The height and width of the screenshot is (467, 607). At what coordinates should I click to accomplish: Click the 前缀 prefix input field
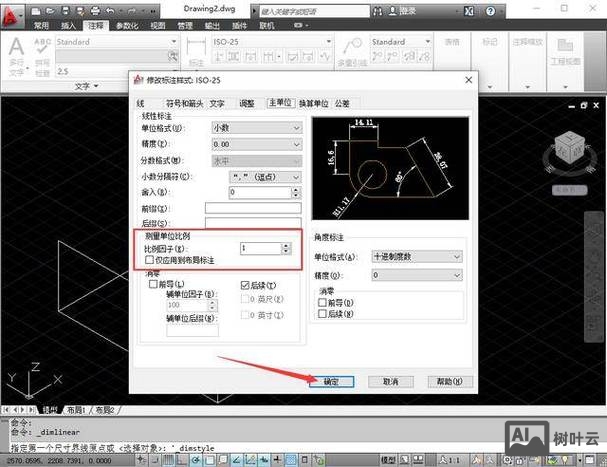pos(252,208)
